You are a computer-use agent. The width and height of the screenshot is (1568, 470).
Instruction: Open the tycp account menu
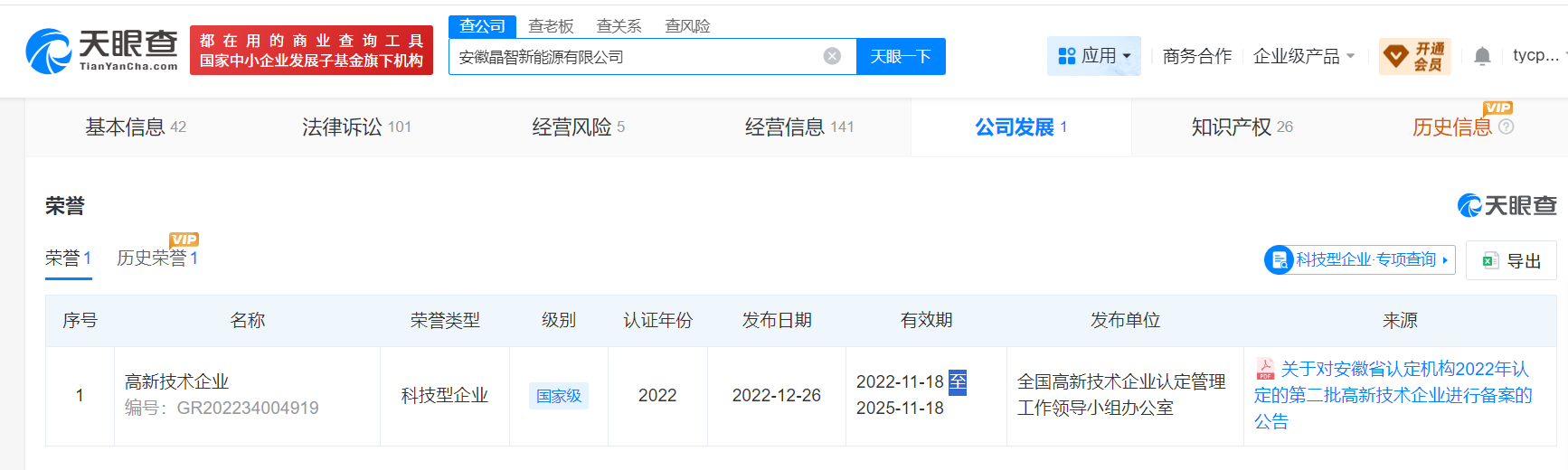click(1535, 55)
